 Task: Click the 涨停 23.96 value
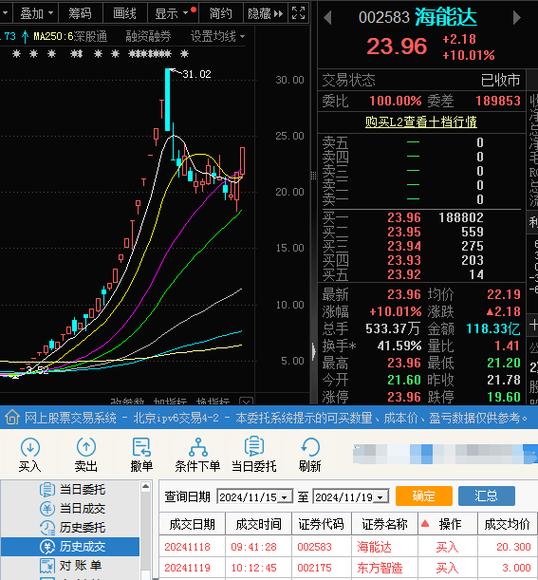[404, 397]
